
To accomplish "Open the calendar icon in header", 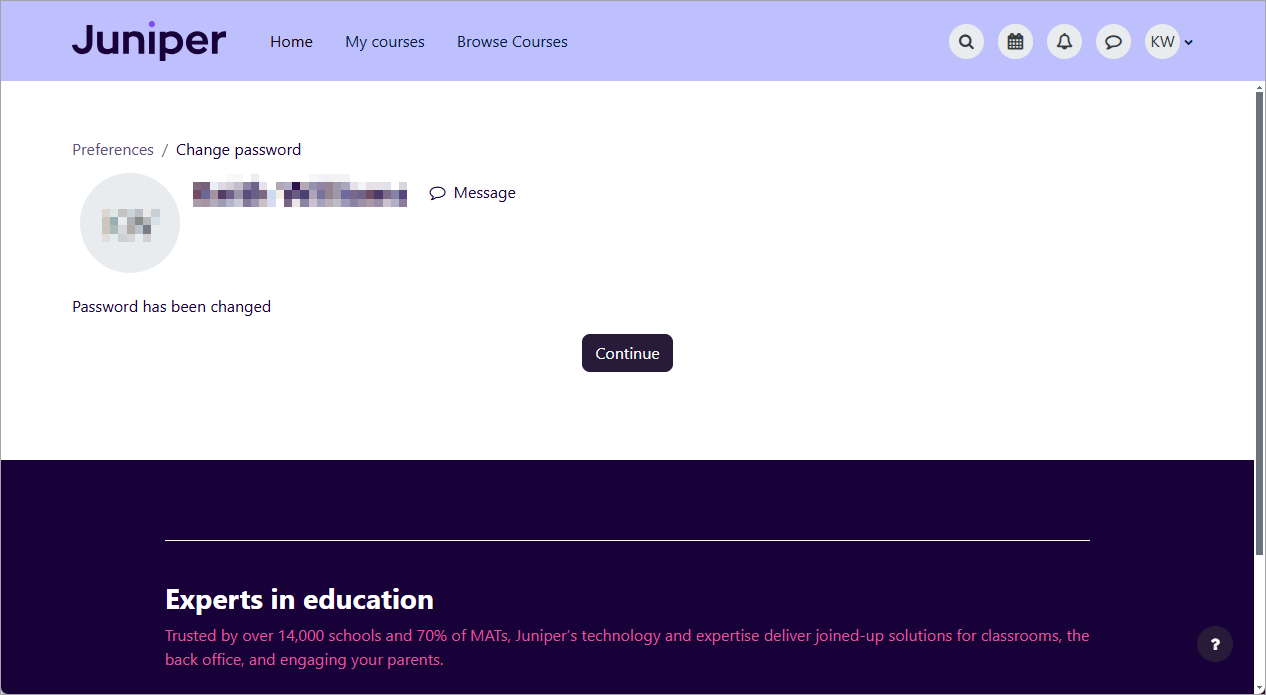I will [x=1015, y=42].
